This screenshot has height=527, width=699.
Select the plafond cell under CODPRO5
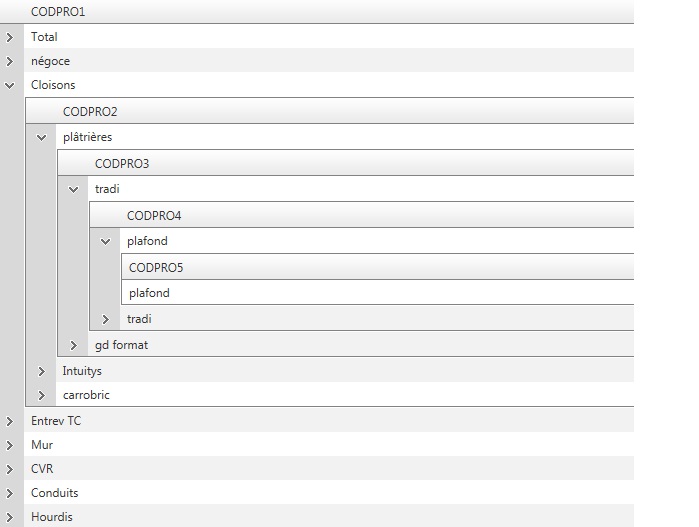point(149,293)
